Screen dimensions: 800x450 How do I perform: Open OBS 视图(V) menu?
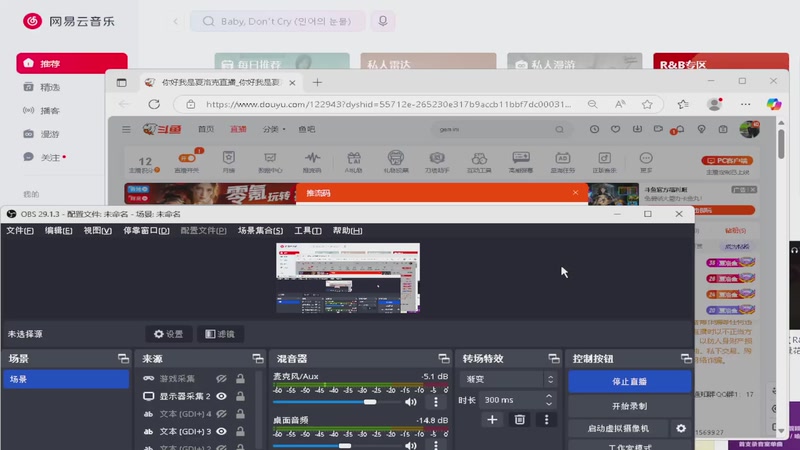coord(97,231)
